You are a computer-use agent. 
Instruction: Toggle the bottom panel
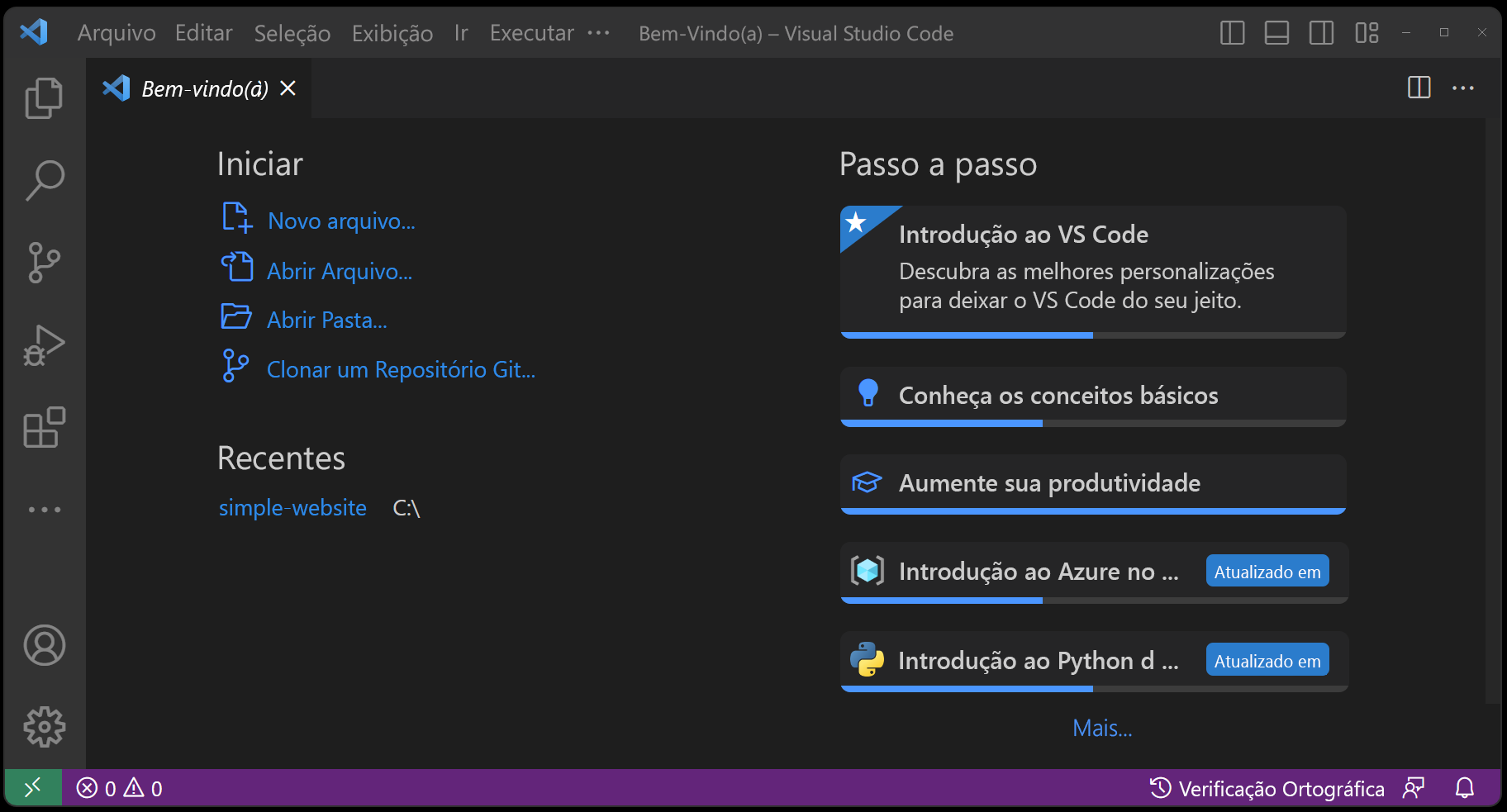click(x=1276, y=33)
